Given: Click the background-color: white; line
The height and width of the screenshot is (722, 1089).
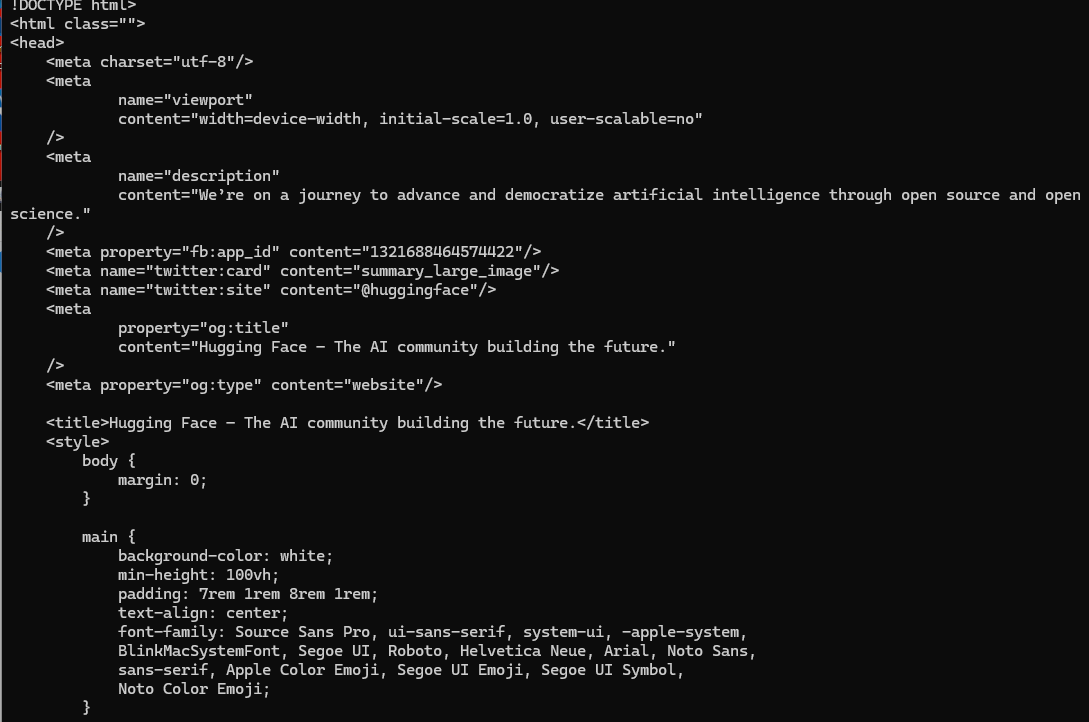Looking at the screenshot, I should pyautogui.click(x=225, y=556).
